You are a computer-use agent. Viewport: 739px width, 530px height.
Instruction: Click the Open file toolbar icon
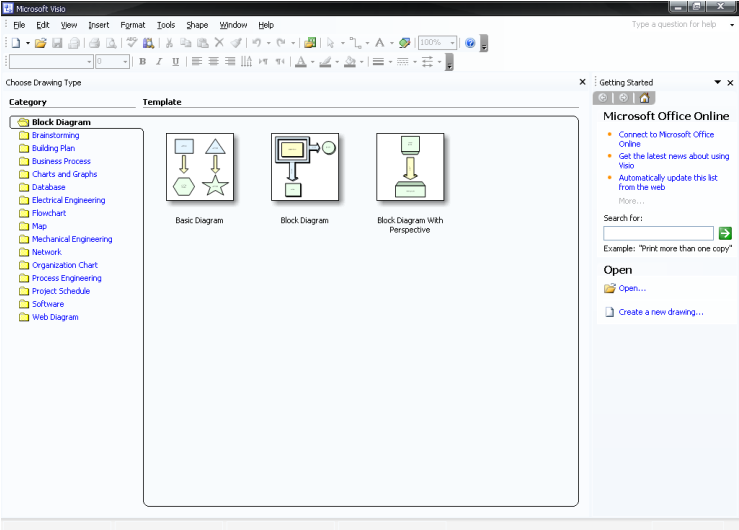41,43
